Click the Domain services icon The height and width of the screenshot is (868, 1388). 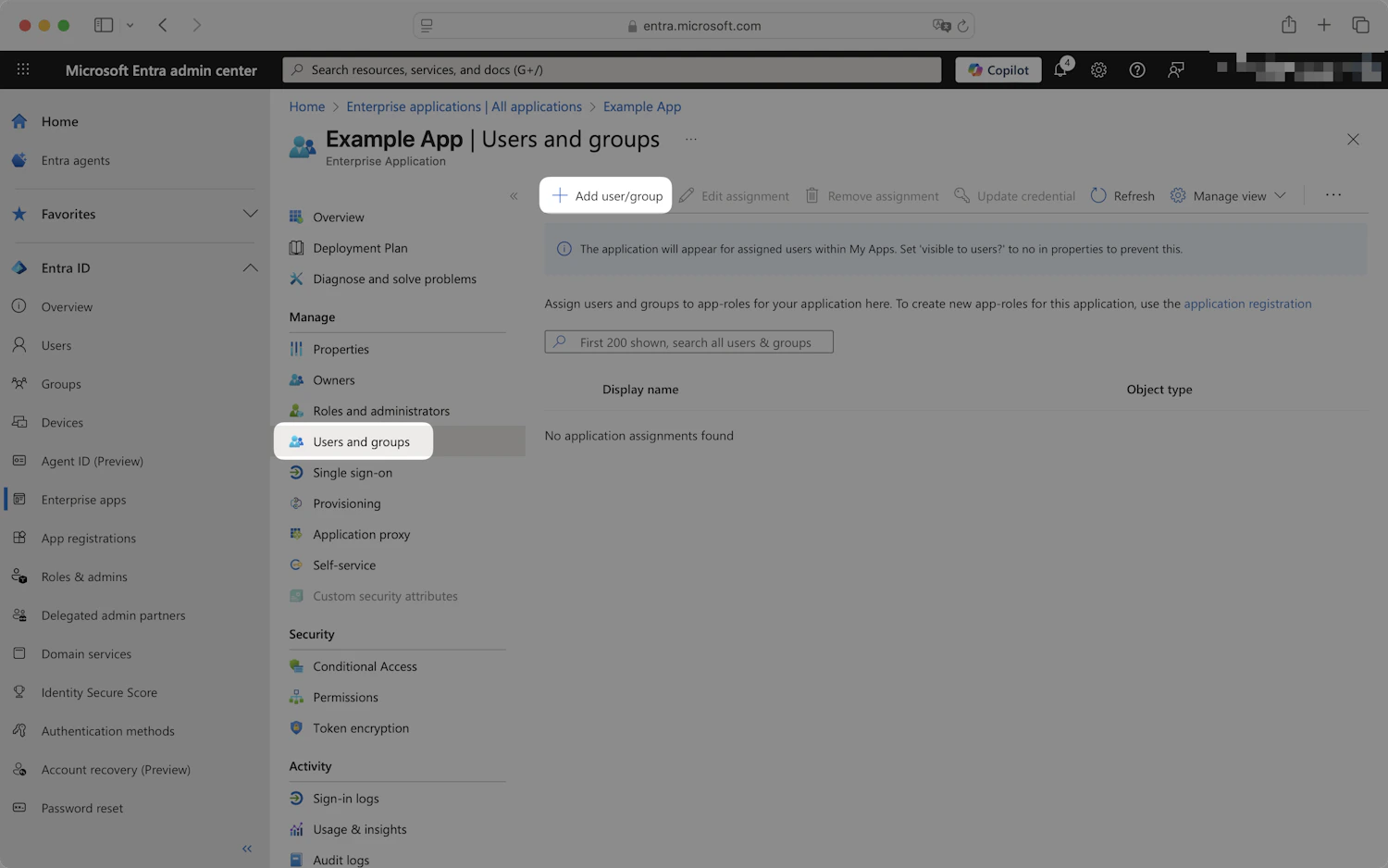[19, 653]
